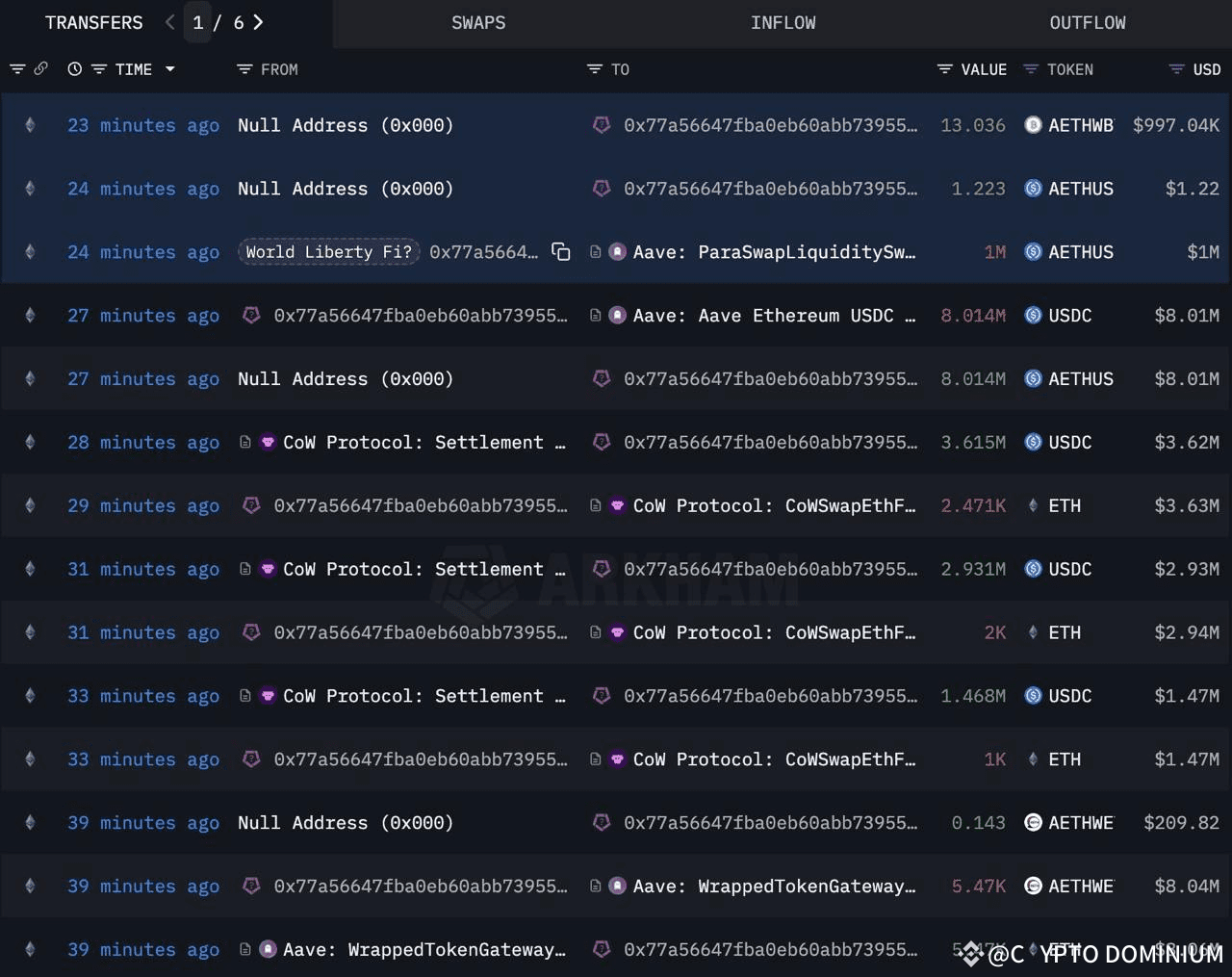
Task: Click the USD amount $8.04M
Action: click(1187, 887)
